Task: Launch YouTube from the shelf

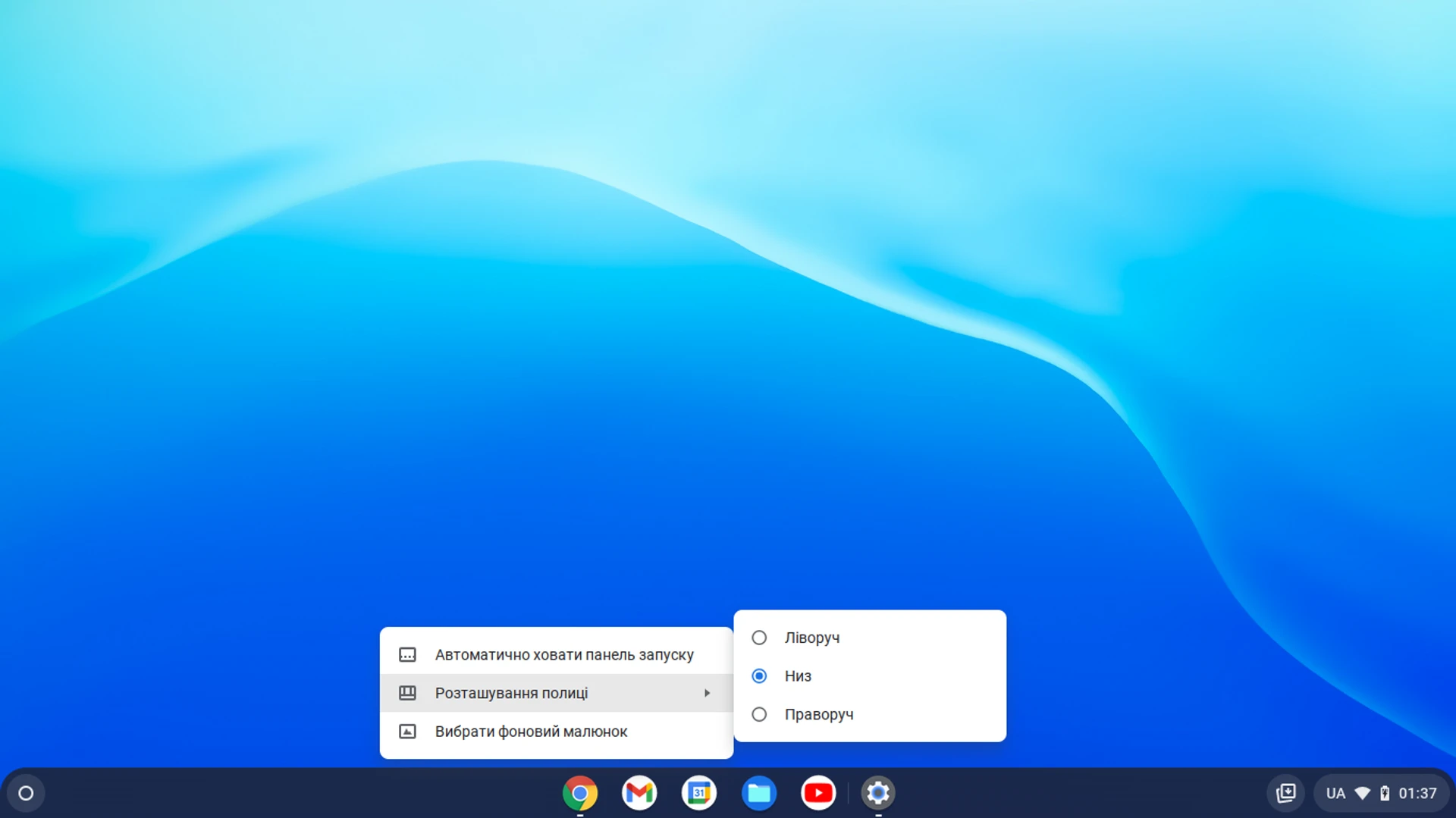Action: [x=819, y=792]
